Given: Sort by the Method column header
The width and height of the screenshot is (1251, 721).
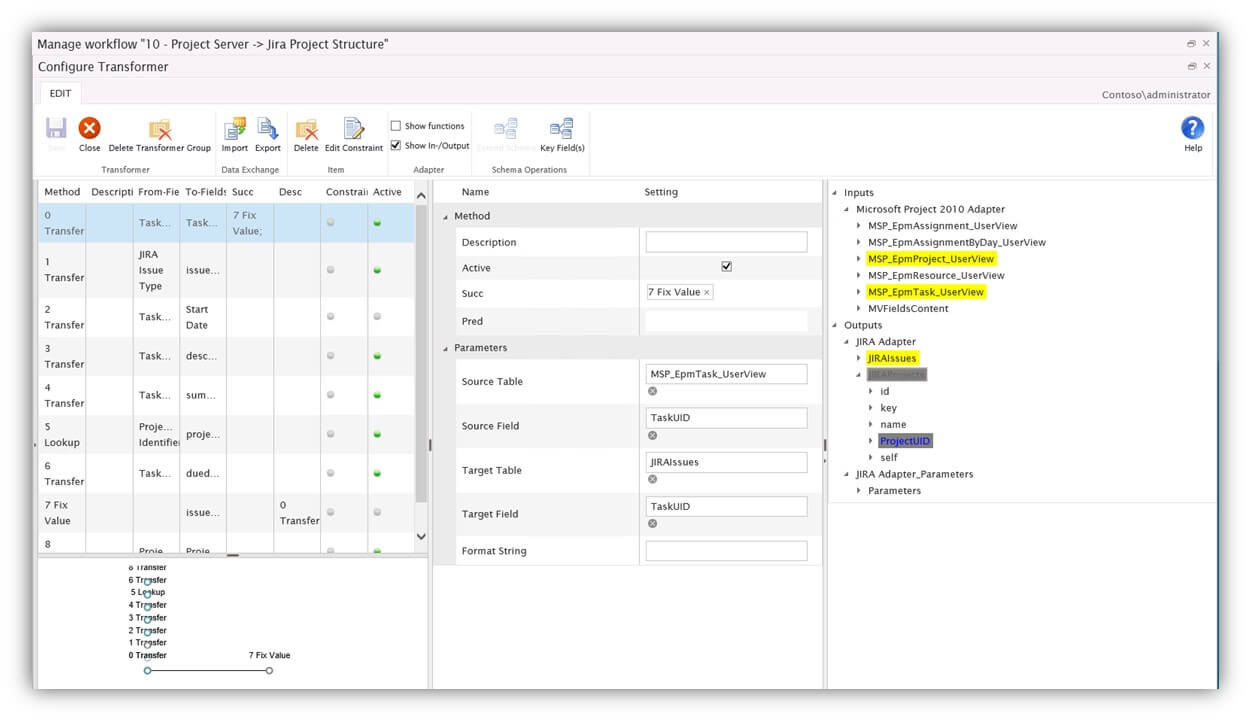Looking at the screenshot, I should point(62,192).
